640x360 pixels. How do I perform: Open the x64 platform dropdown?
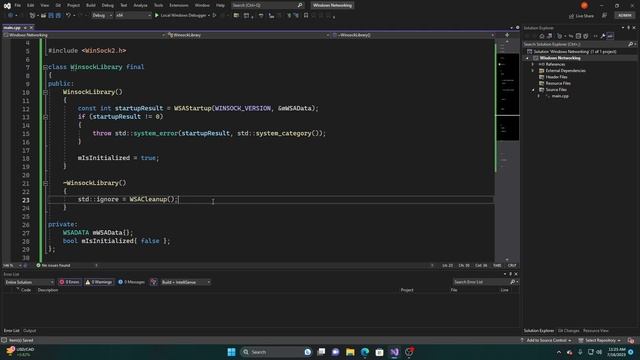(x=133, y=16)
